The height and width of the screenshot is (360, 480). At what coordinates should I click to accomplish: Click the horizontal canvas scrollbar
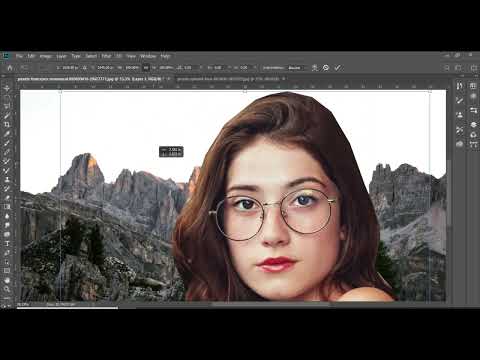(x=270, y=304)
